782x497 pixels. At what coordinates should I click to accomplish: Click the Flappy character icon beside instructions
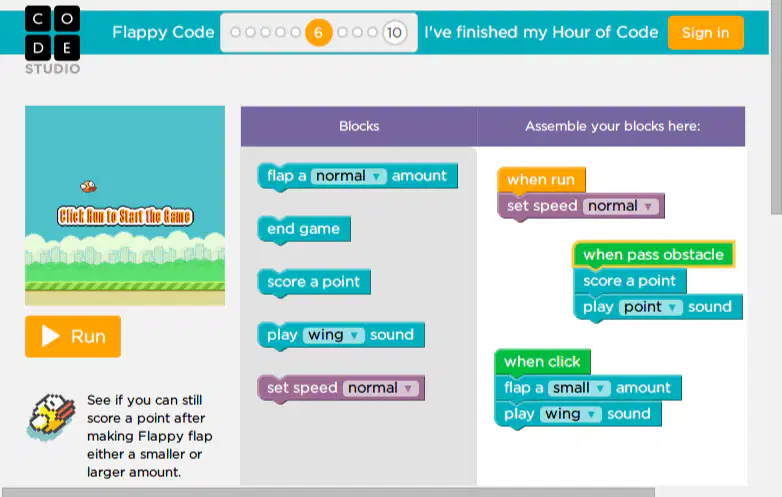(x=52, y=417)
